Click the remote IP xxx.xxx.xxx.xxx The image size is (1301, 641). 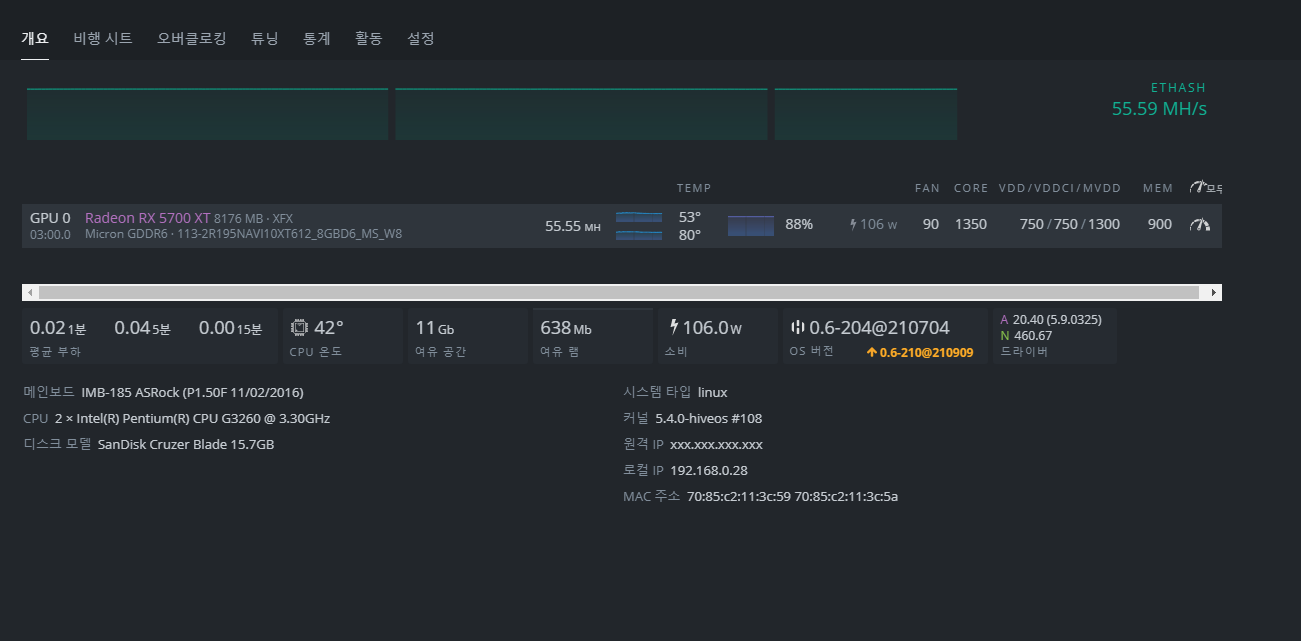[716, 444]
